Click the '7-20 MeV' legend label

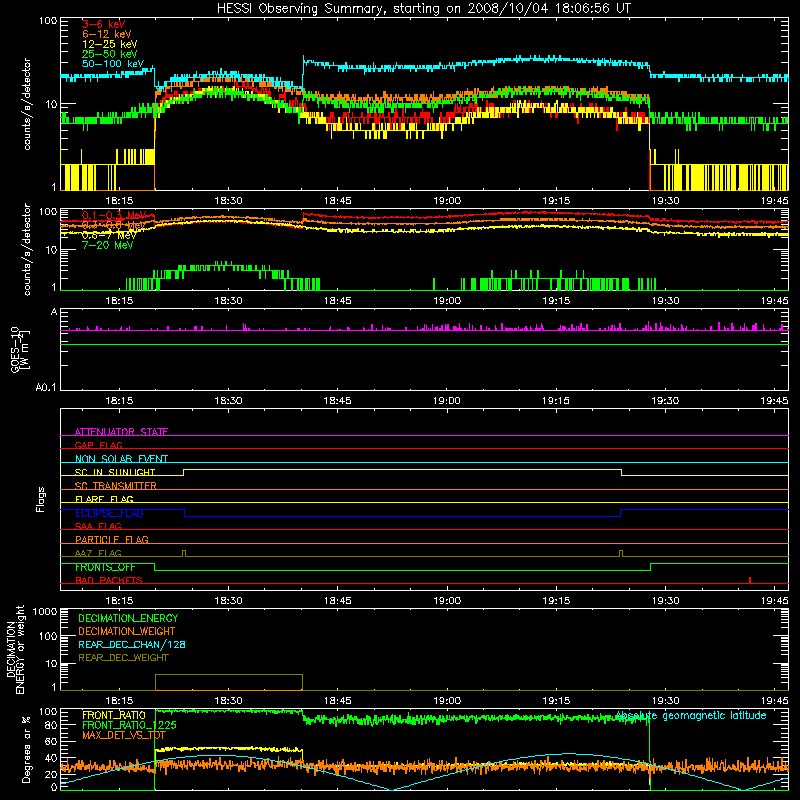pos(107,245)
